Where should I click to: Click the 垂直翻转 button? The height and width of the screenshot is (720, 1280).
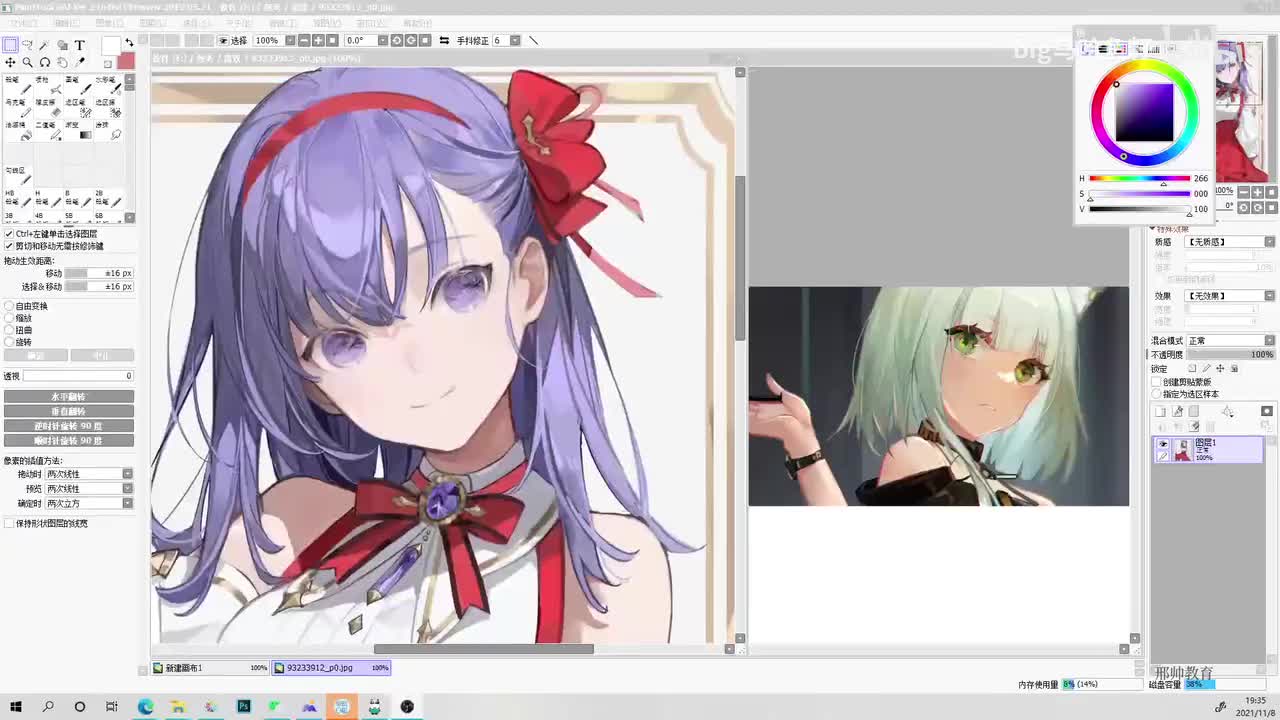pyautogui.click(x=69, y=411)
